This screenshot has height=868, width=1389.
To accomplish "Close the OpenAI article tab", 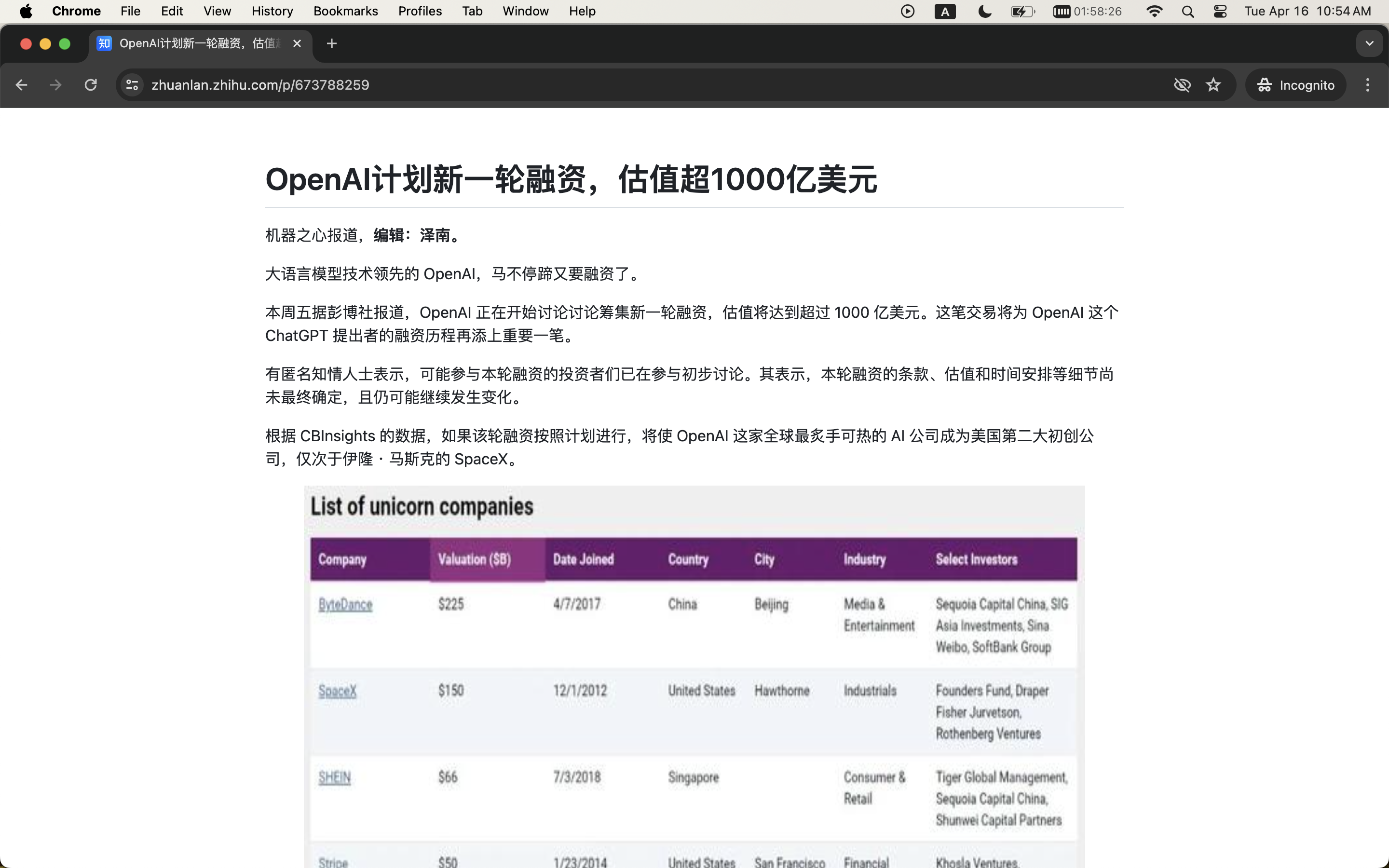I will (297, 43).
